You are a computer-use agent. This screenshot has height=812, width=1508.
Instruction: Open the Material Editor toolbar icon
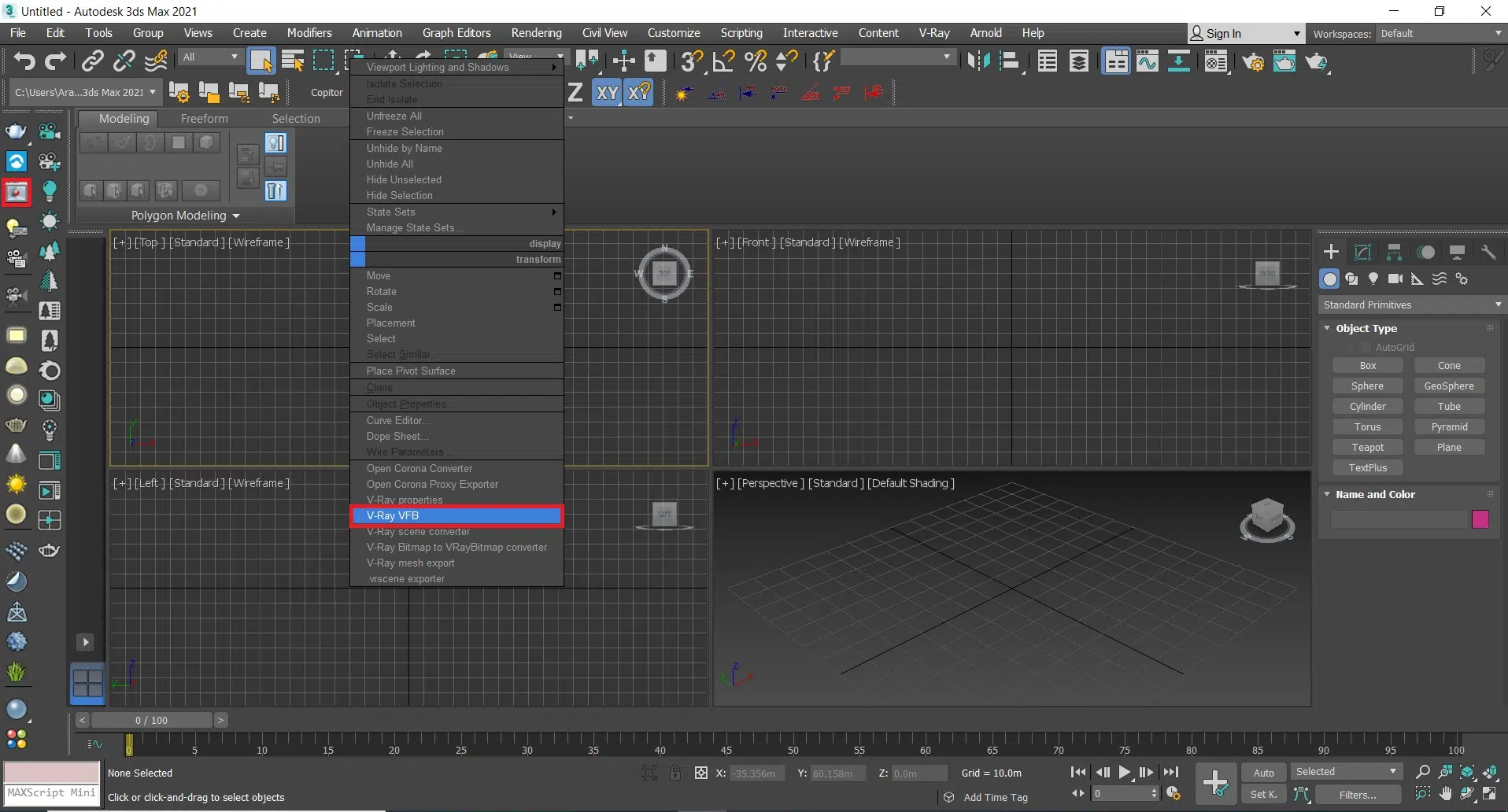(x=1216, y=61)
